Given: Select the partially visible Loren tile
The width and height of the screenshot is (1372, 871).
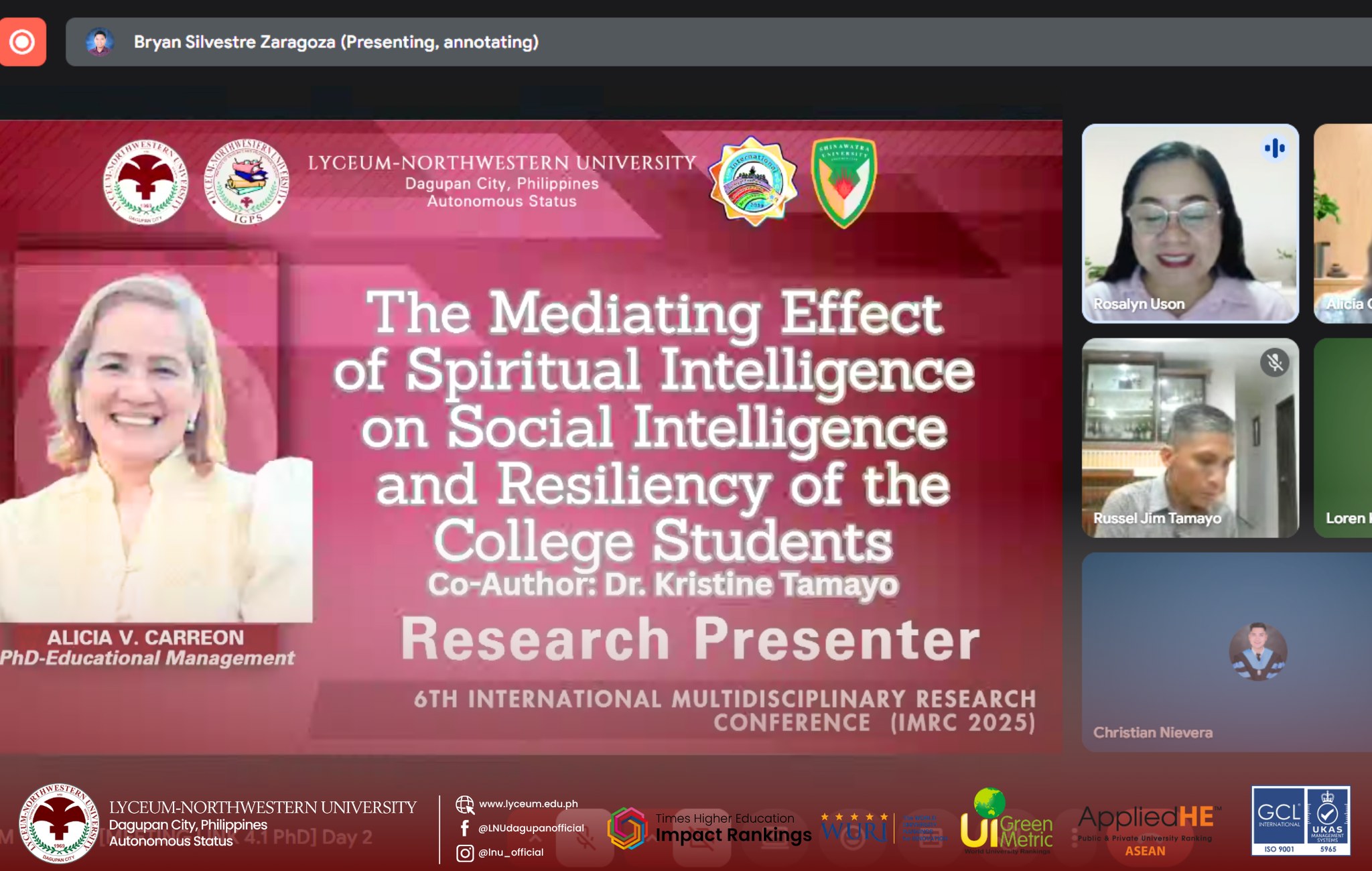Looking at the screenshot, I should coord(1343,438).
